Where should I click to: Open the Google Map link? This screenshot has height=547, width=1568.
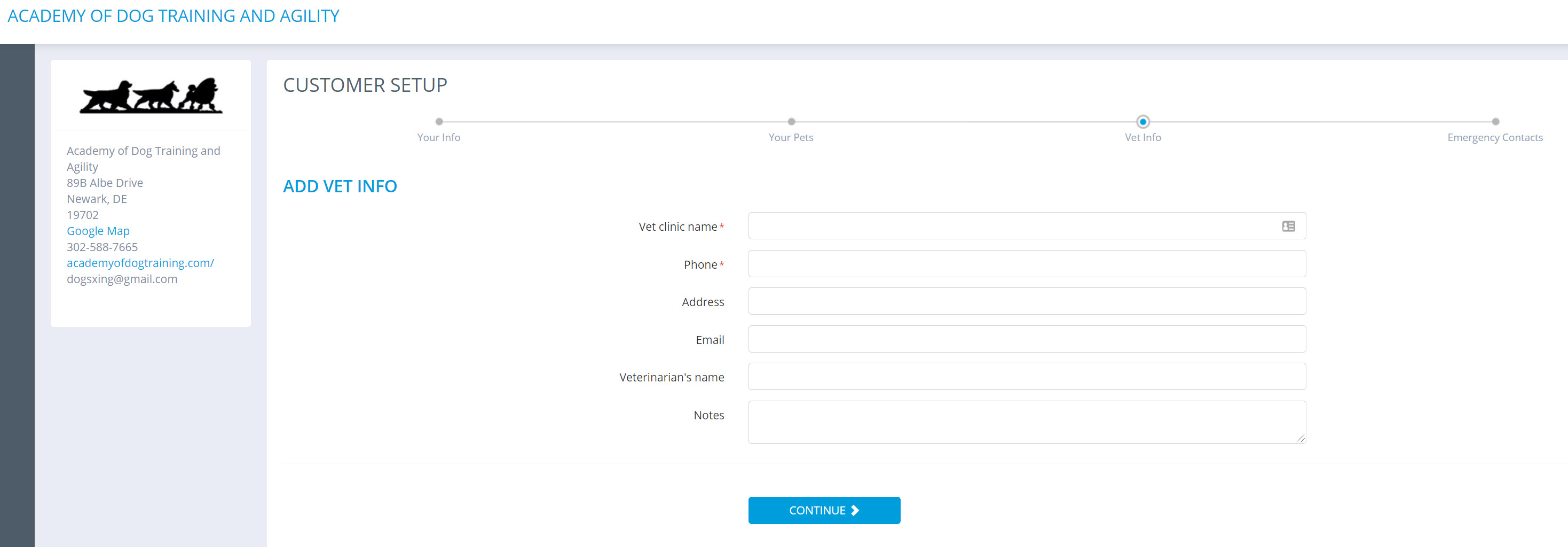pyautogui.click(x=98, y=231)
